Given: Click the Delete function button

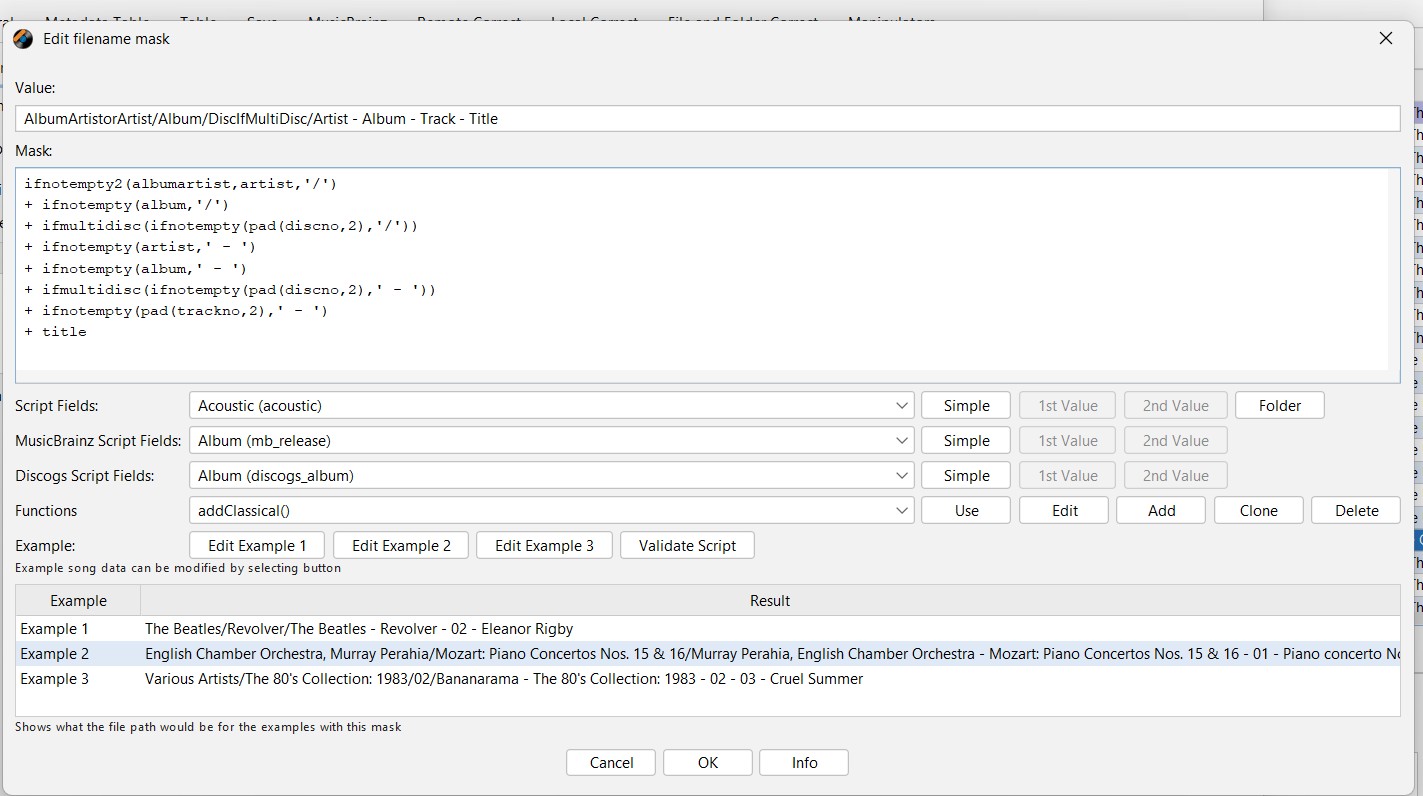Looking at the screenshot, I should coord(1356,510).
